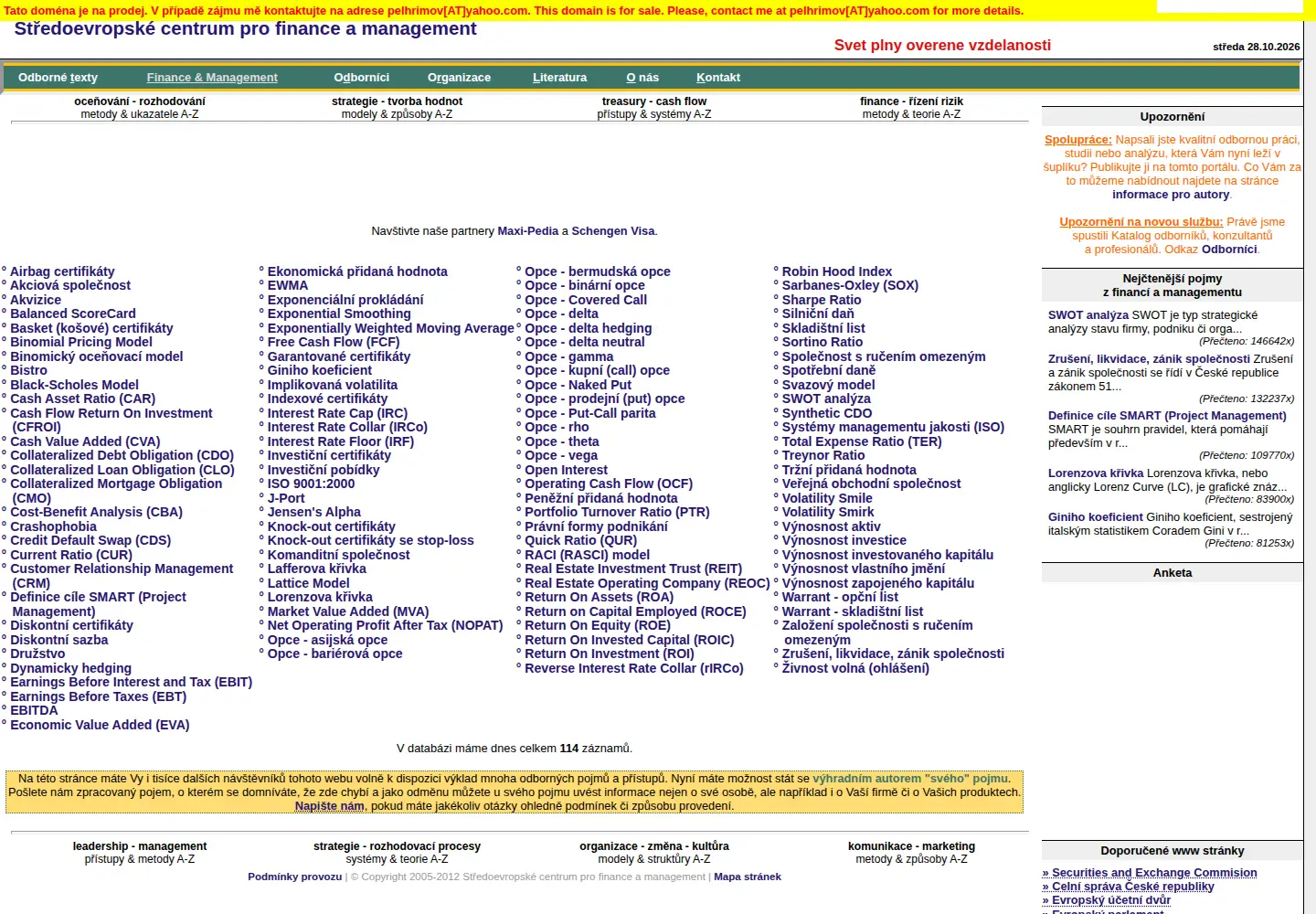The height and width of the screenshot is (914, 1316).
Task: Open the Mapa stránek footer link
Action: click(x=748, y=877)
